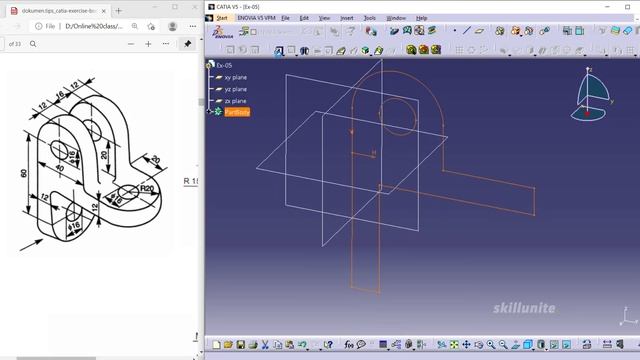The width and height of the screenshot is (640, 360).
Task: Click the Open folder icon
Action: point(228,345)
